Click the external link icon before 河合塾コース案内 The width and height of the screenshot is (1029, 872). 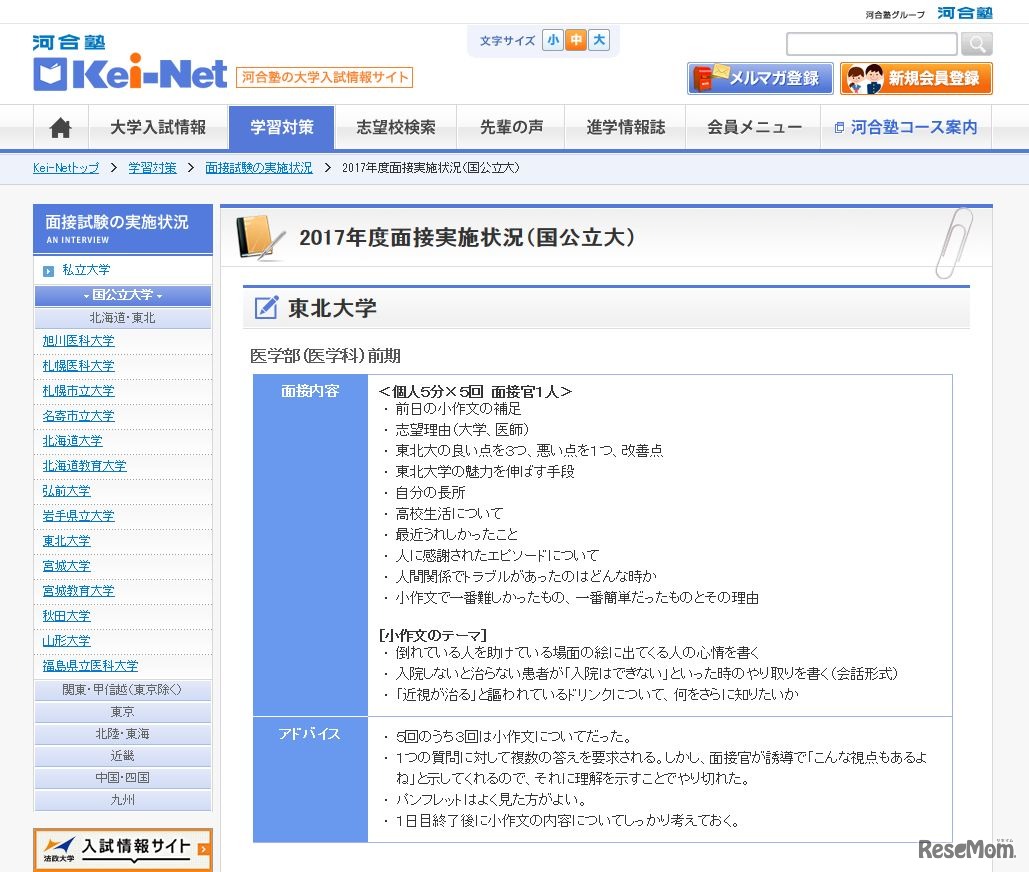(x=839, y=128)
